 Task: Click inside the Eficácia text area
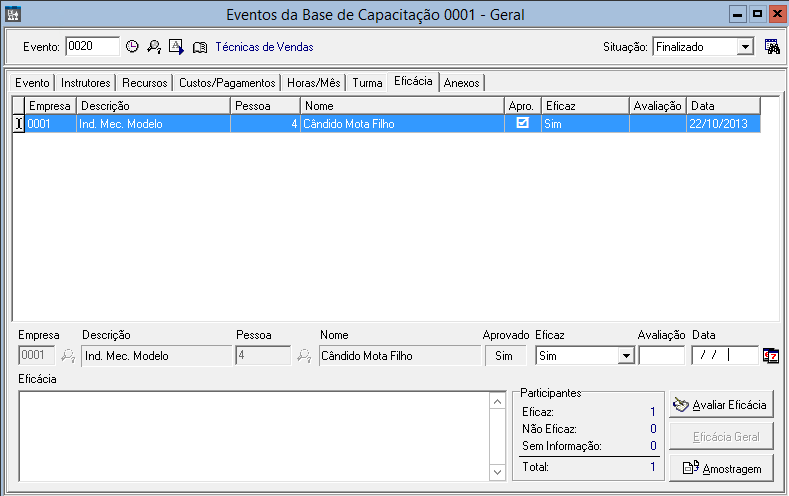255,434
